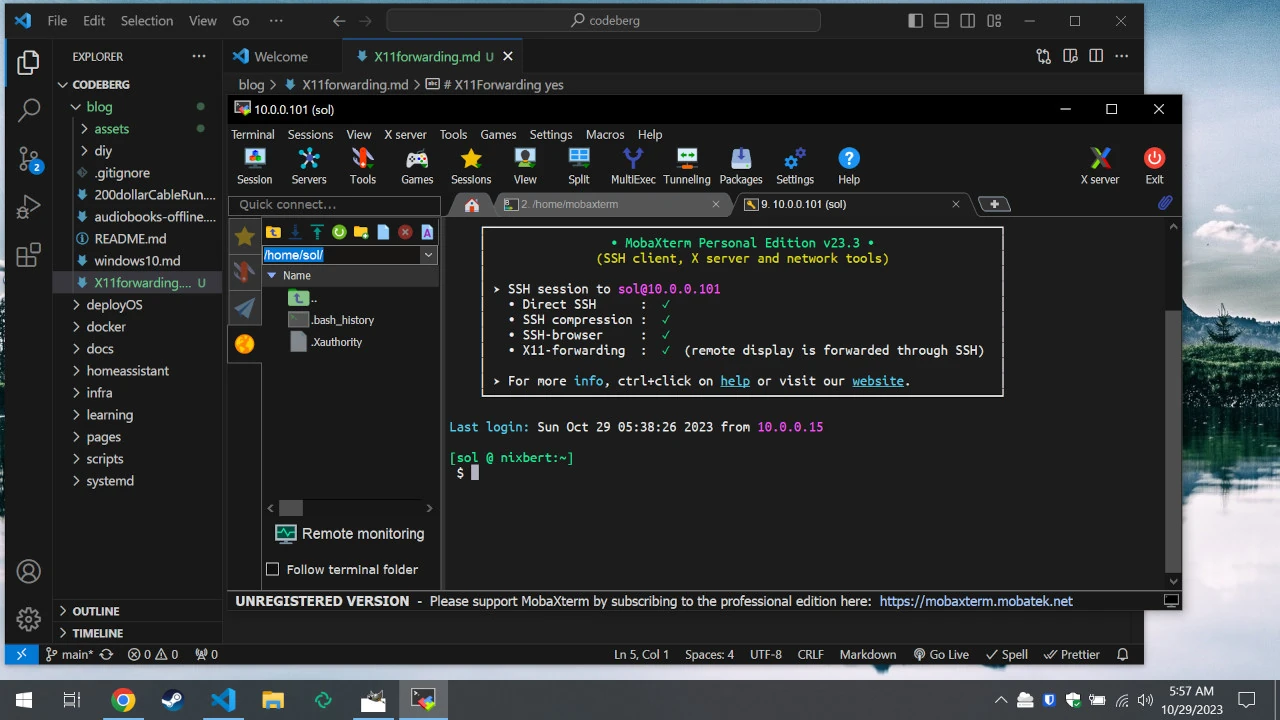Select the .Xauthority file

(x=336, y=342)
